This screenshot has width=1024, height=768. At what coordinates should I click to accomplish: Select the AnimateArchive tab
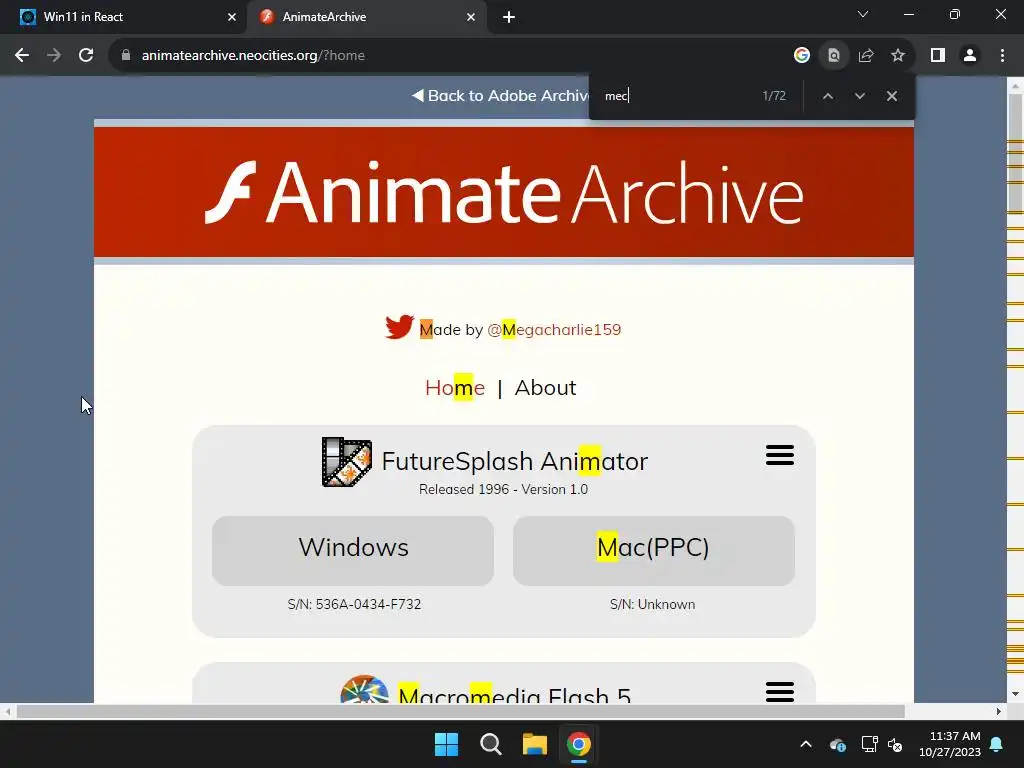[366, 17]
